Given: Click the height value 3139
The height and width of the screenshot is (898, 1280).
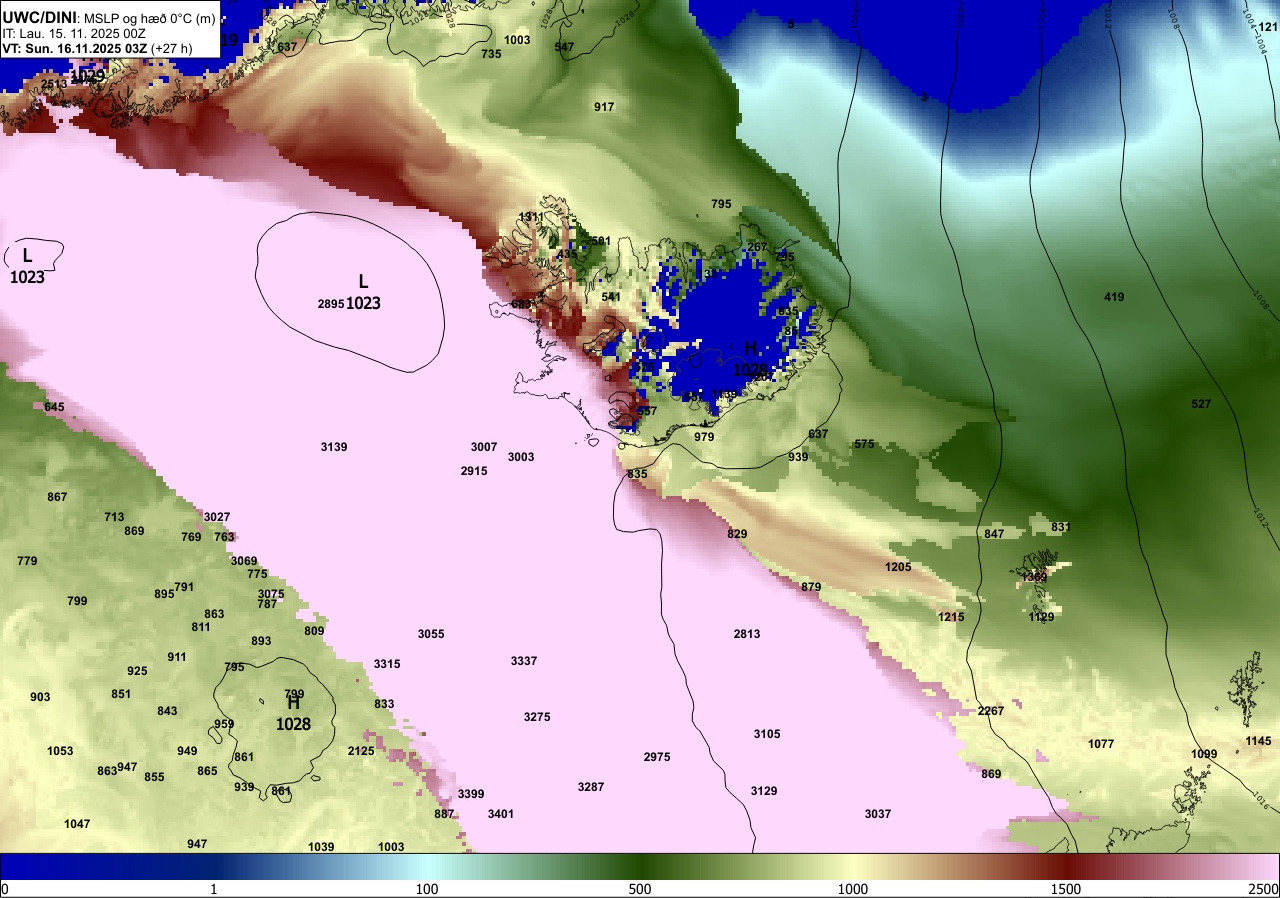Looking at the screenshot, I should tap(334, 447).
